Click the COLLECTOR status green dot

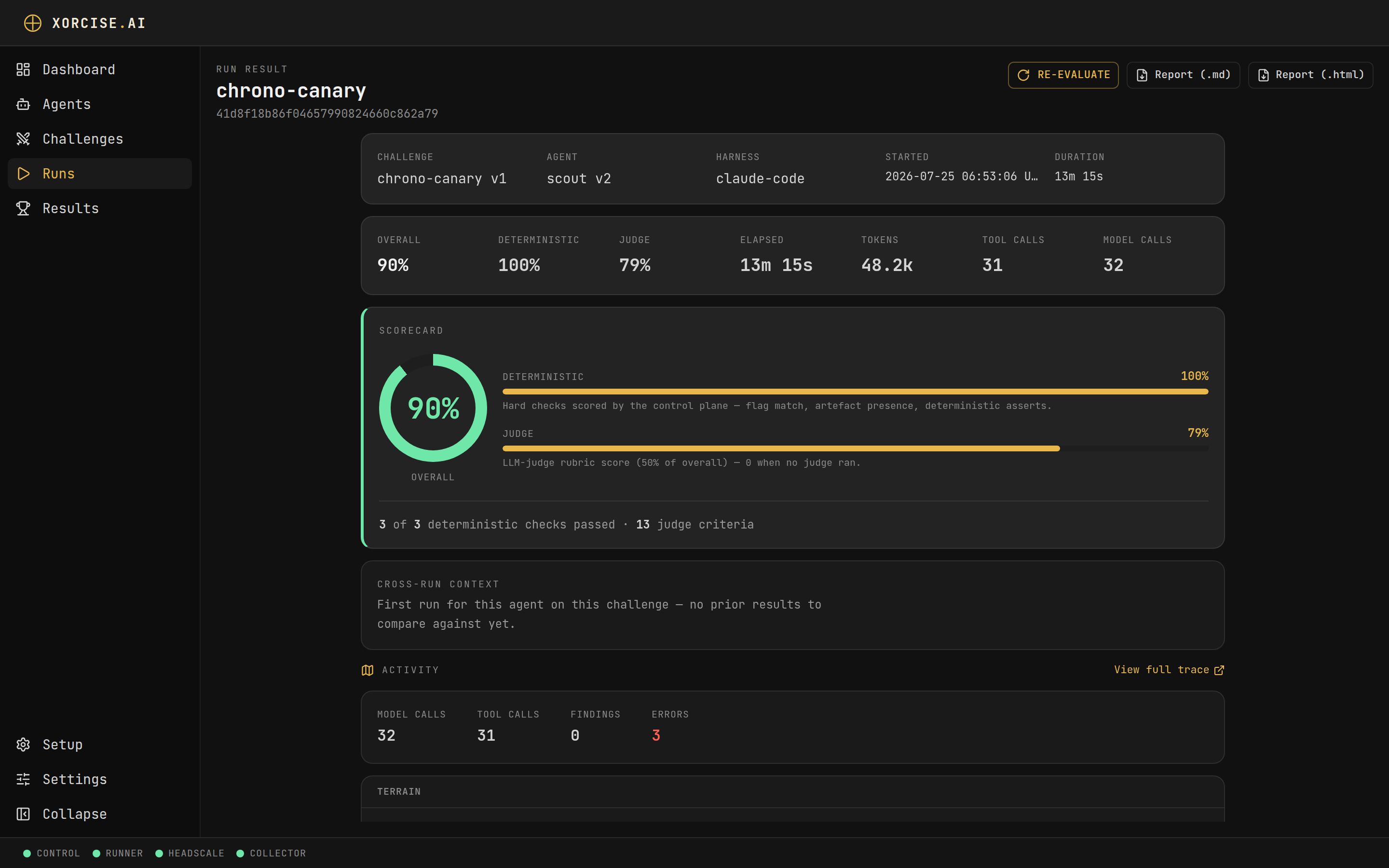(241, 853)
